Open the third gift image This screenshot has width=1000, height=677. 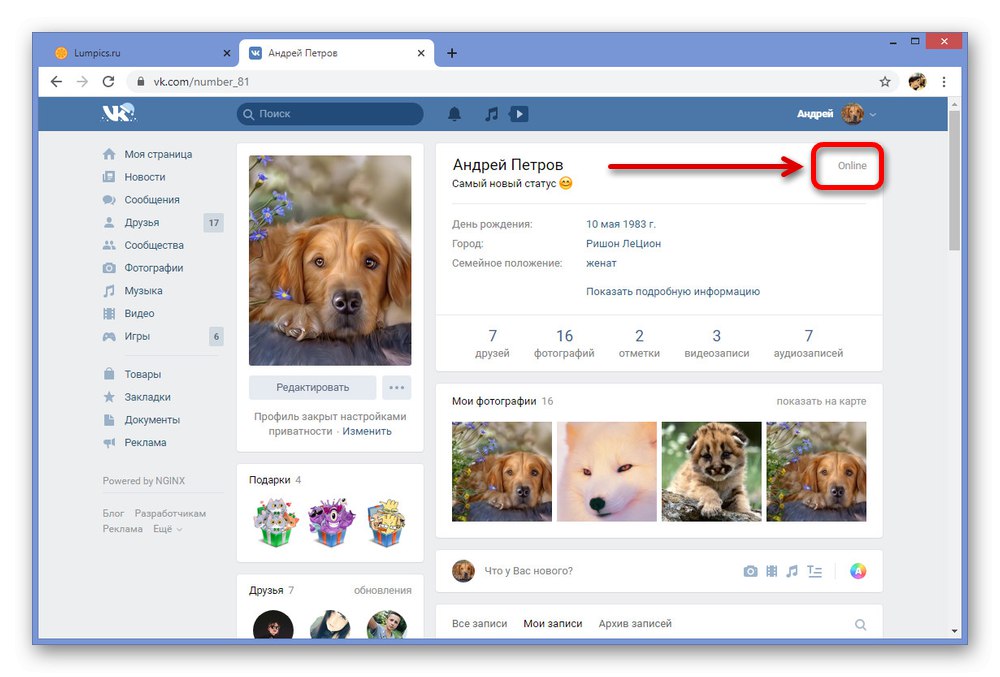point(386,522)
